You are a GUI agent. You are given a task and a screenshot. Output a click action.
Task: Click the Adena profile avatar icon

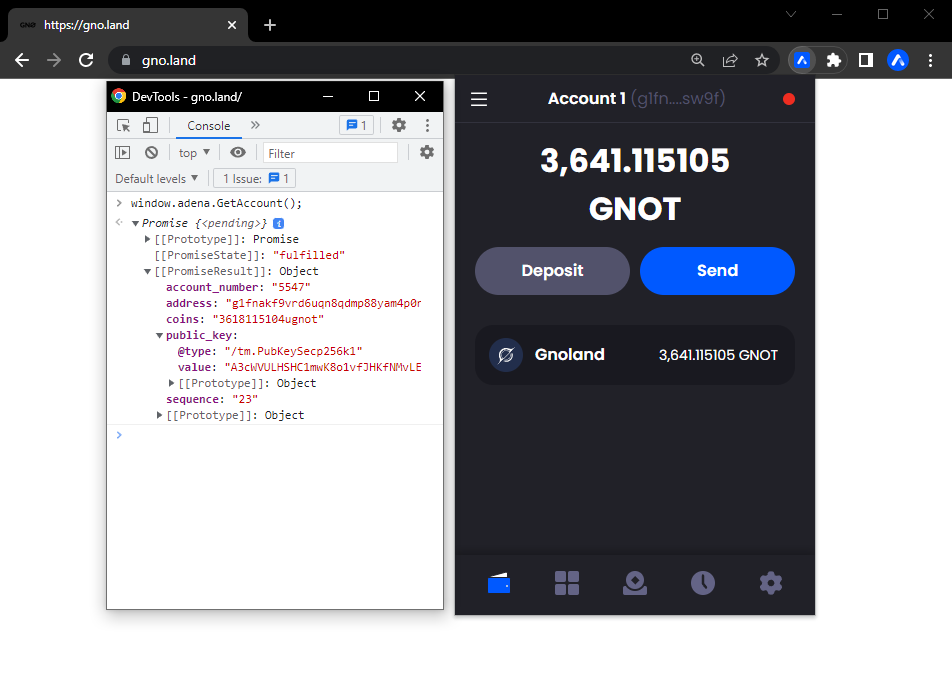tap(898, 60)
